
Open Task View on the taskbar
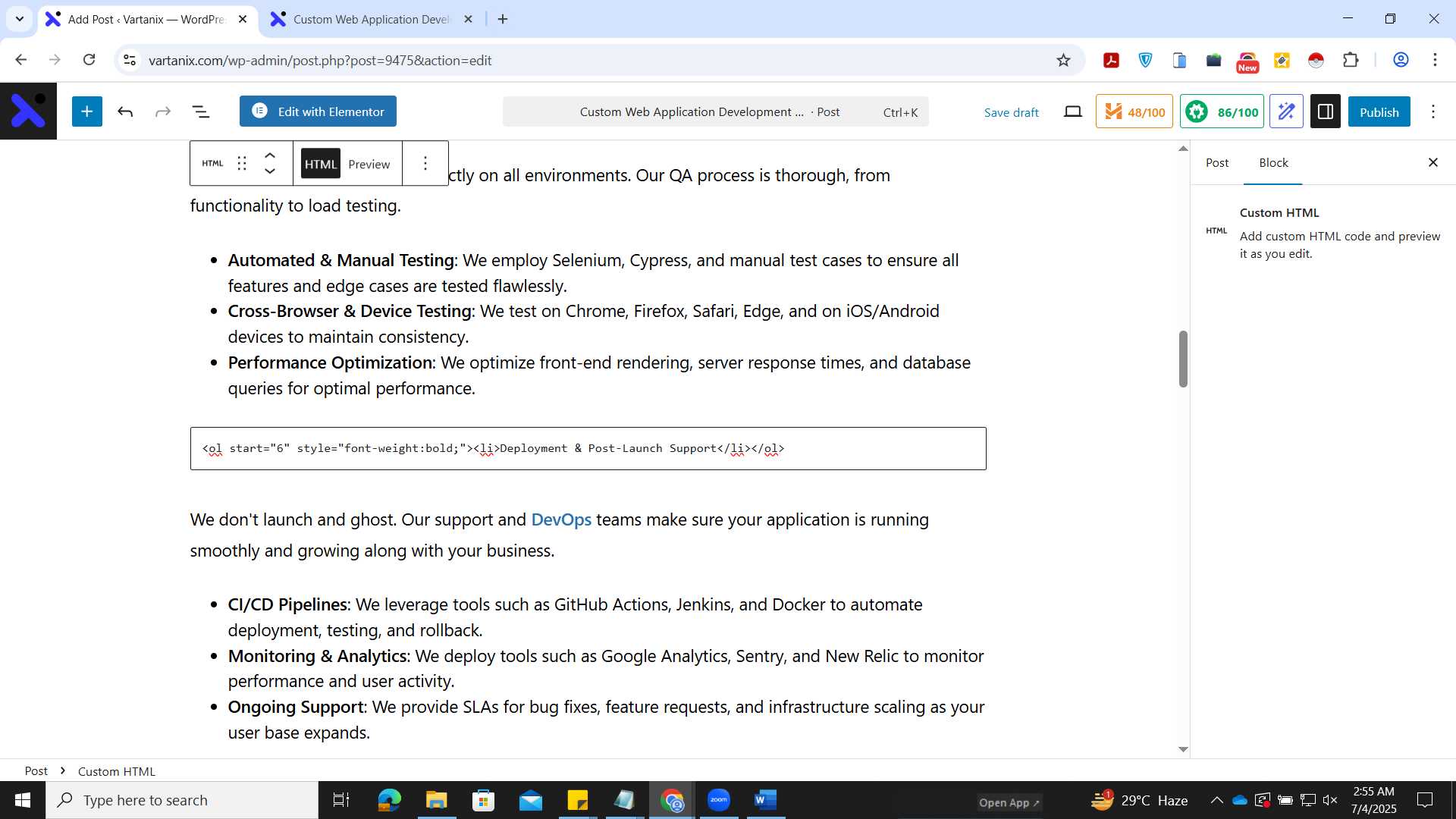tap(341, 800)
